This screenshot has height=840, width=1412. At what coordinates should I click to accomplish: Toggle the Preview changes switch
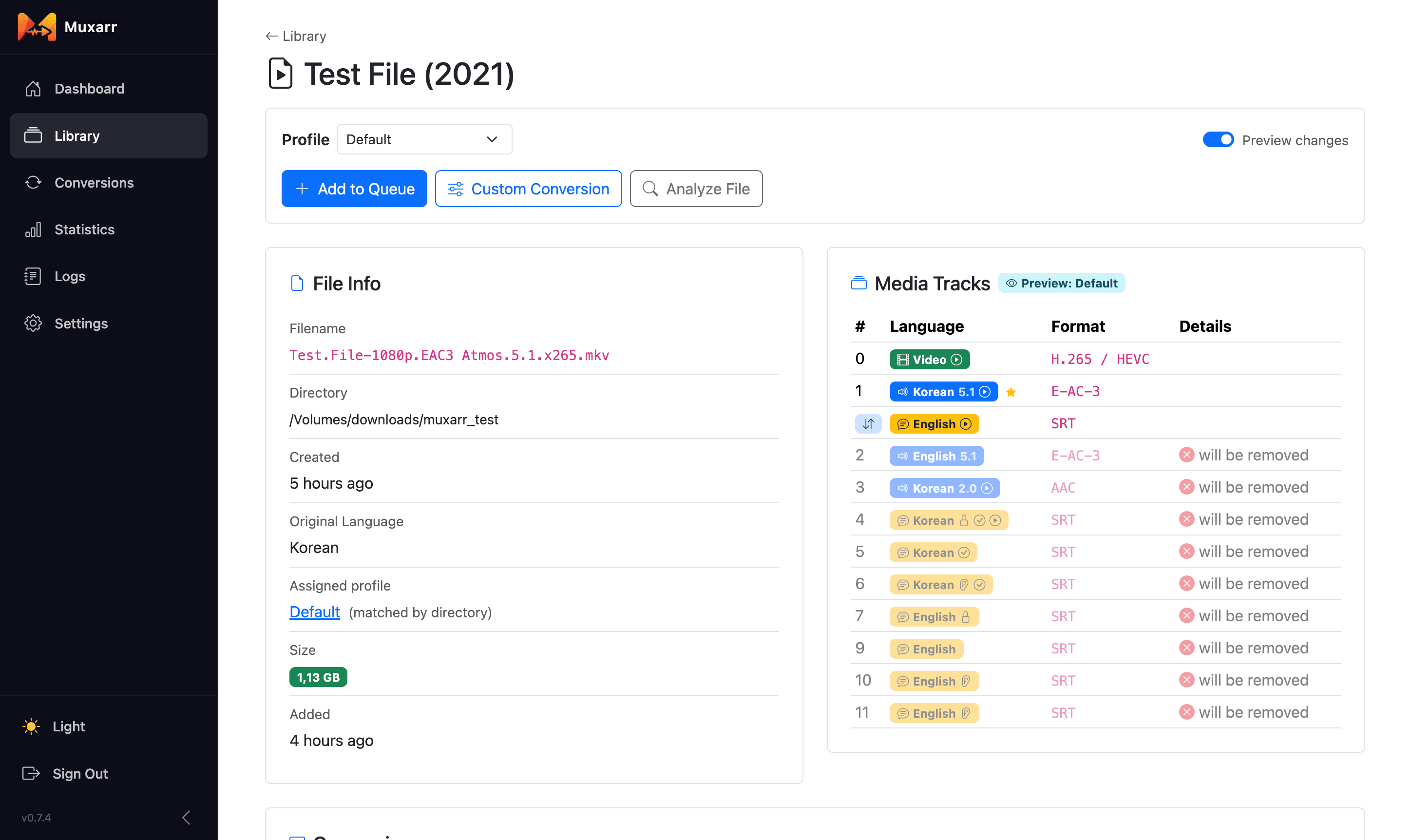(x=1218, y=140)
